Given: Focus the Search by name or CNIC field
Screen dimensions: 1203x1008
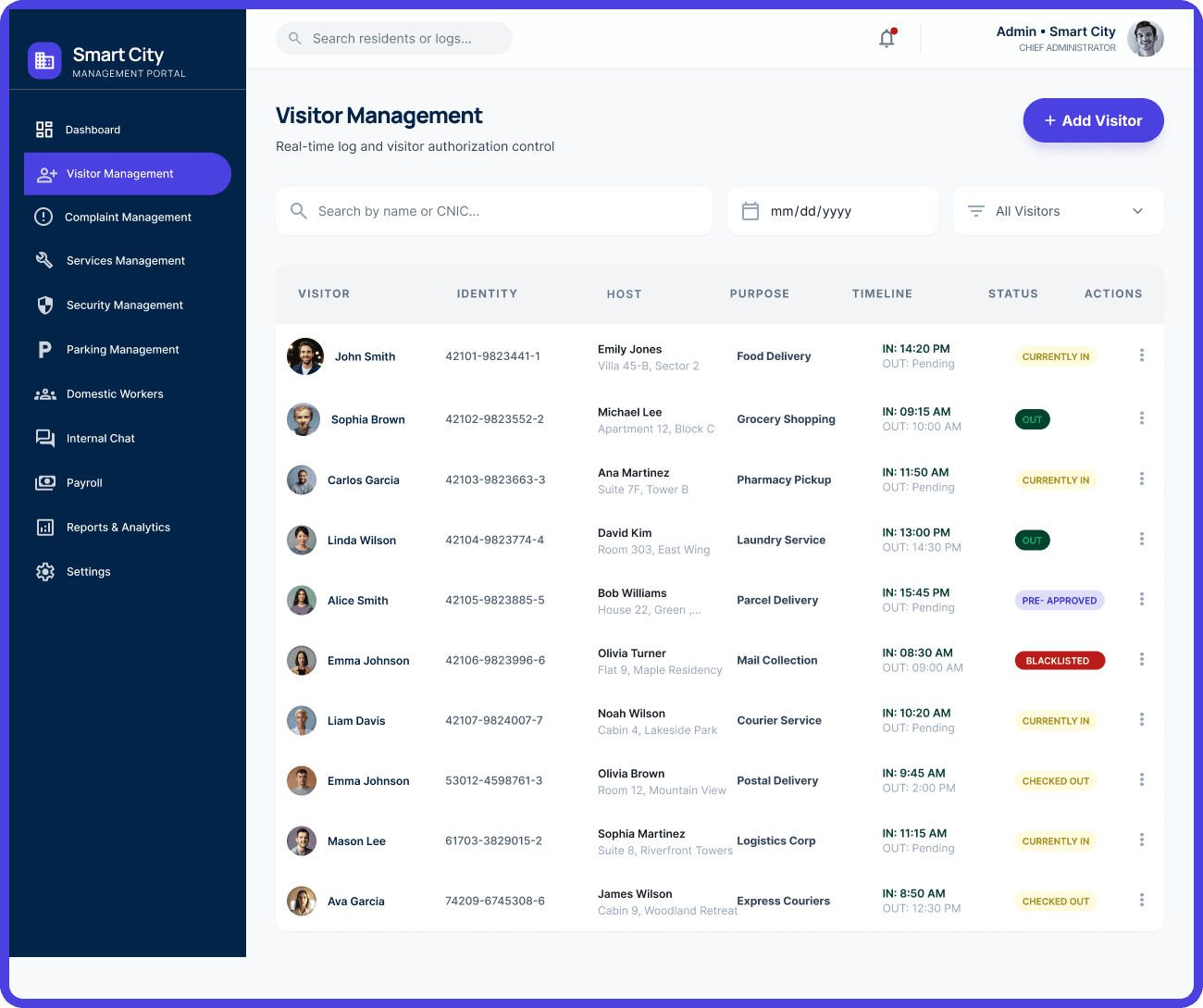Looking at the screenshot, I should click(x=494, y=211).
